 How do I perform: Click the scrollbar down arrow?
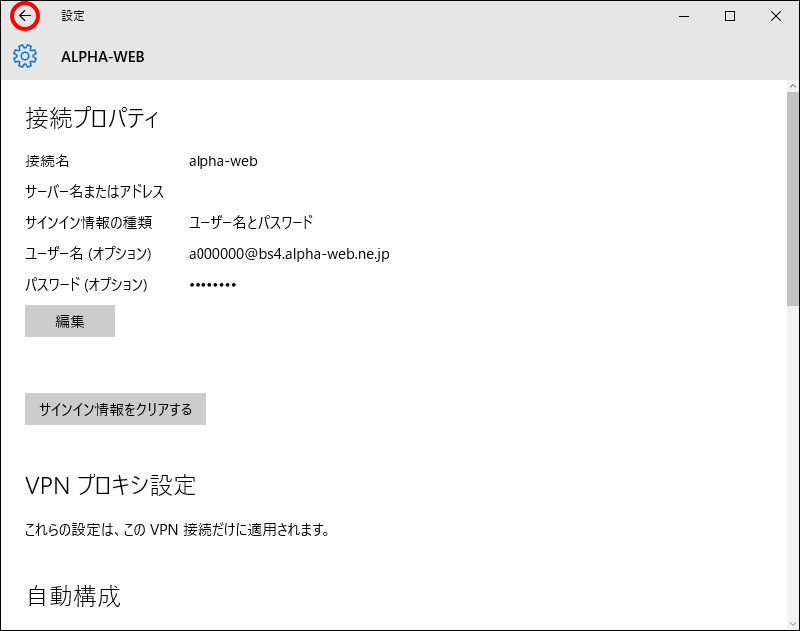pyautogui.click(x=793, y=623)
